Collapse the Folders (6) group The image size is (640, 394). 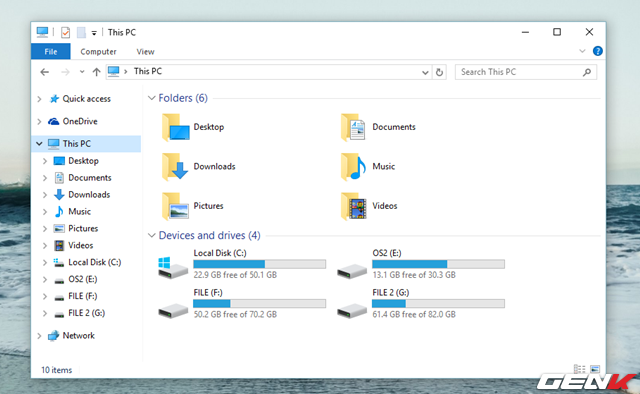tap(151, 98)
